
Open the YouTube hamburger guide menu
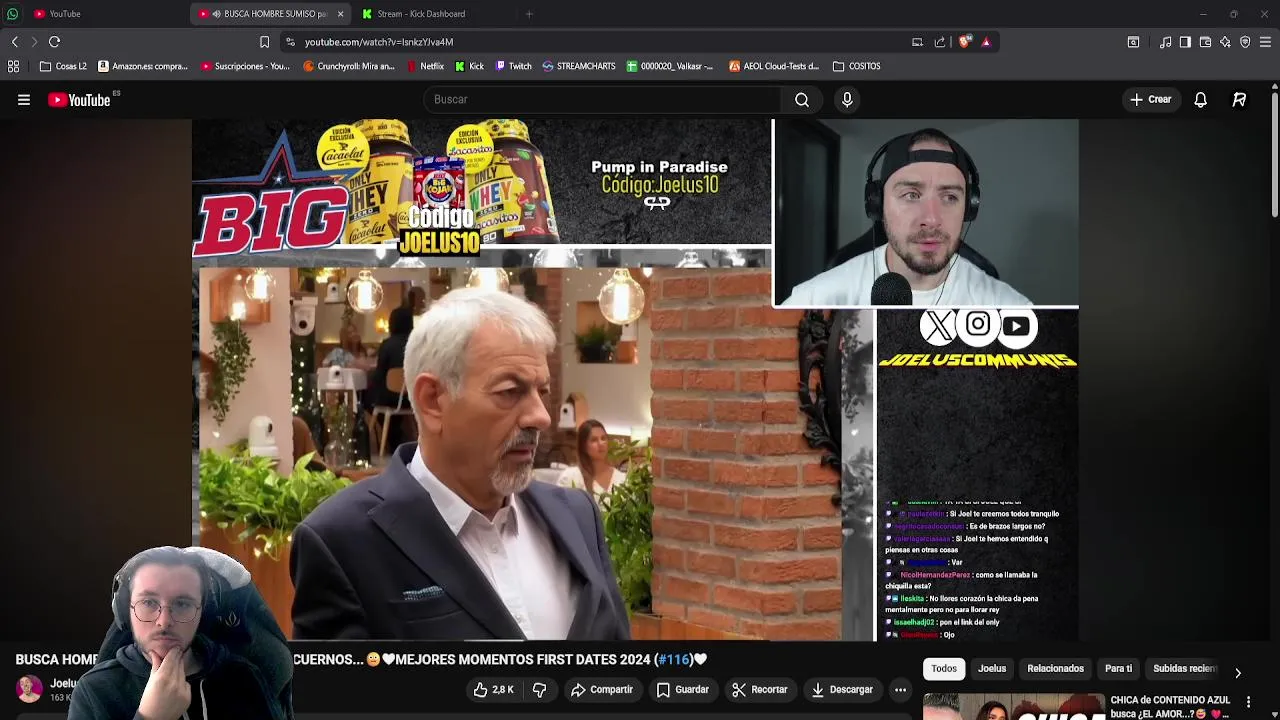click(24, 100)
